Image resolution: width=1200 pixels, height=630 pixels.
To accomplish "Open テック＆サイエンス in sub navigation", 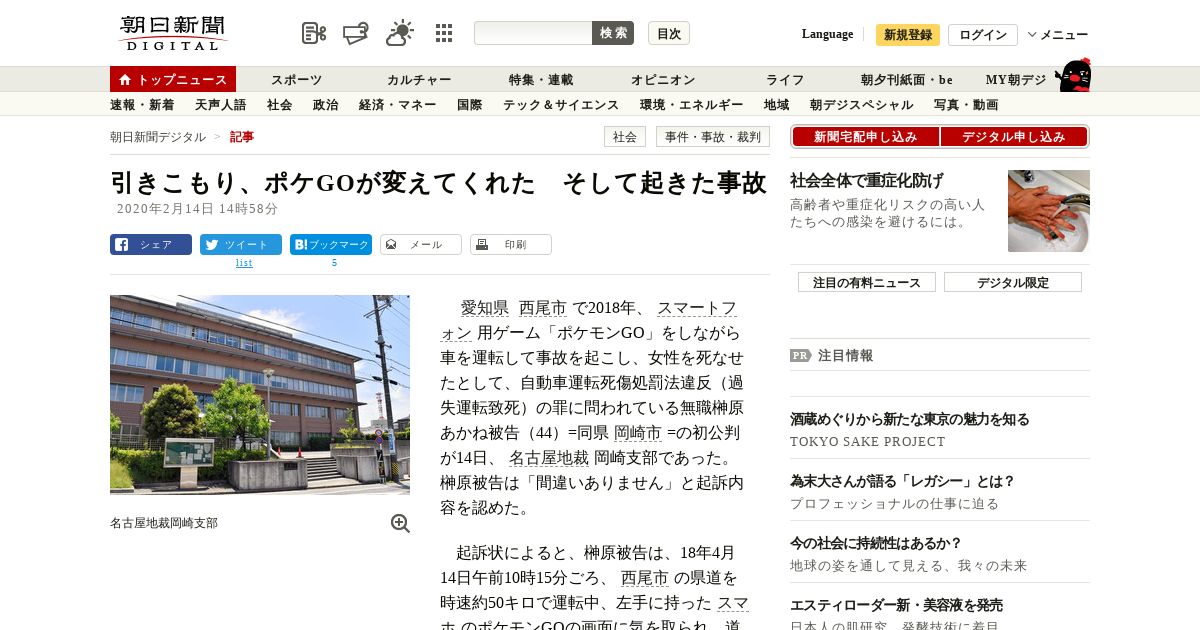I will pos(561,104).
